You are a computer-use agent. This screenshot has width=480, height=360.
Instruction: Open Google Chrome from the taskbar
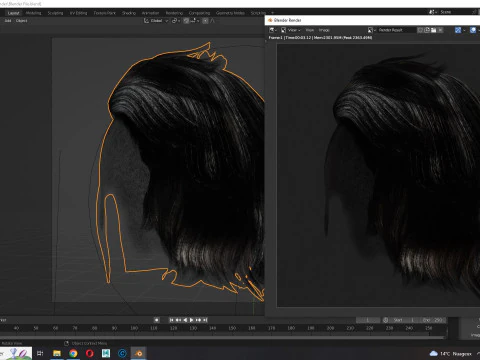(x=73, y=353)
